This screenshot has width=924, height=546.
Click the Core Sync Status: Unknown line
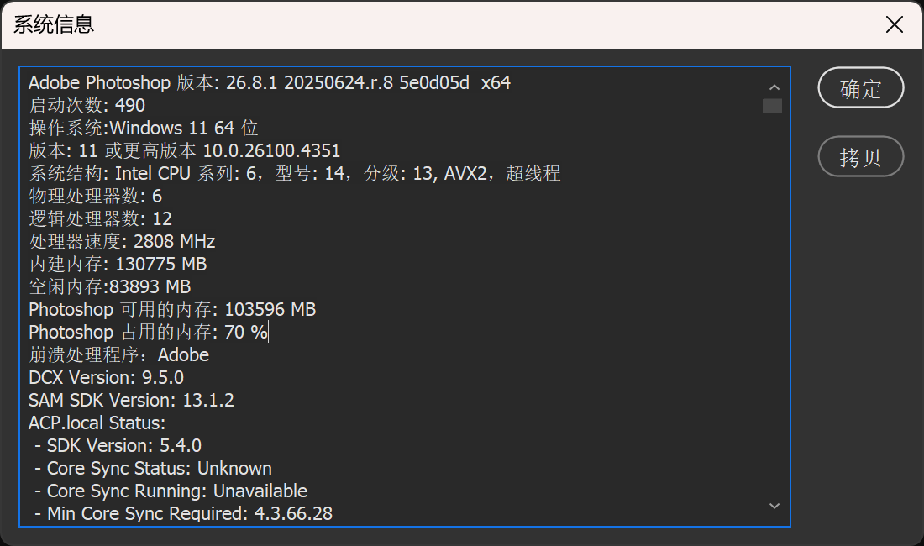click(x=153, y=468)
